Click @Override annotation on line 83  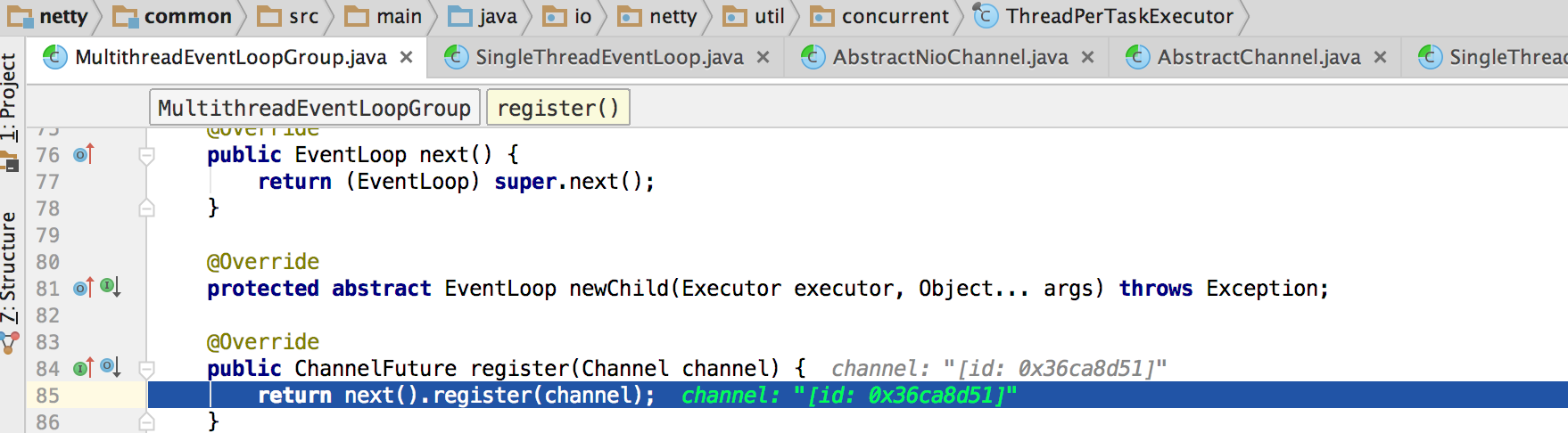pos(263,342)
